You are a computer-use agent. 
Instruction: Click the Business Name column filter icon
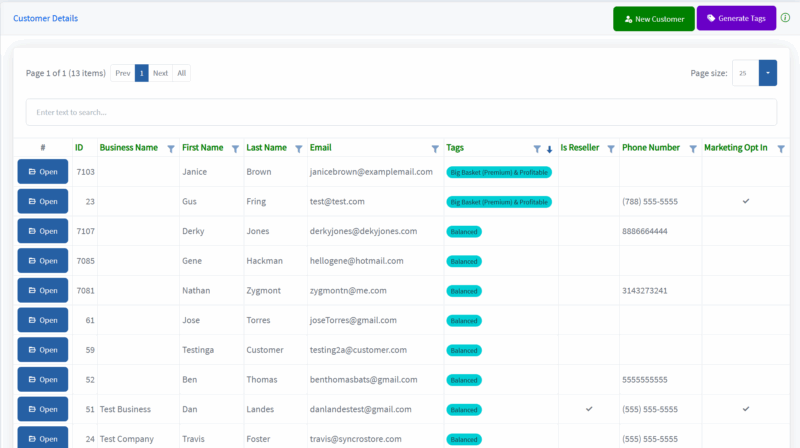point(171,149)
